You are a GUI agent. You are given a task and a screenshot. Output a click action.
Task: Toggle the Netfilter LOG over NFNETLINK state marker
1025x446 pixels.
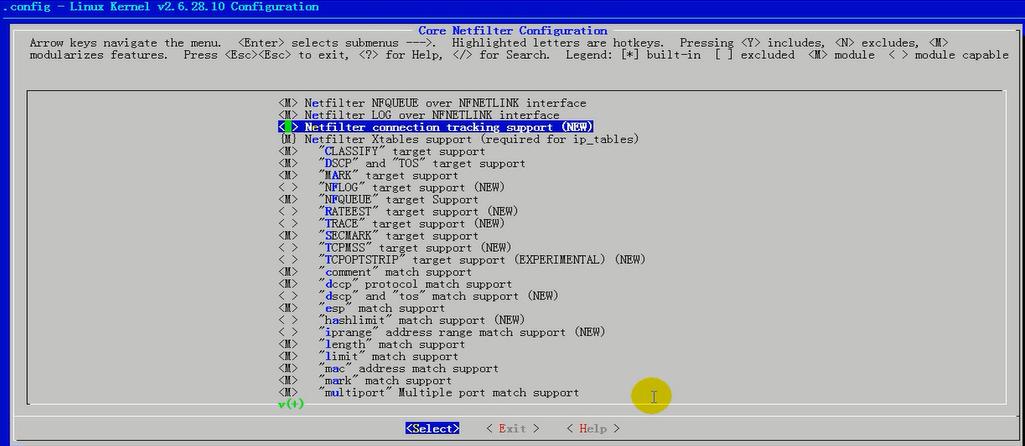(288, 115)
